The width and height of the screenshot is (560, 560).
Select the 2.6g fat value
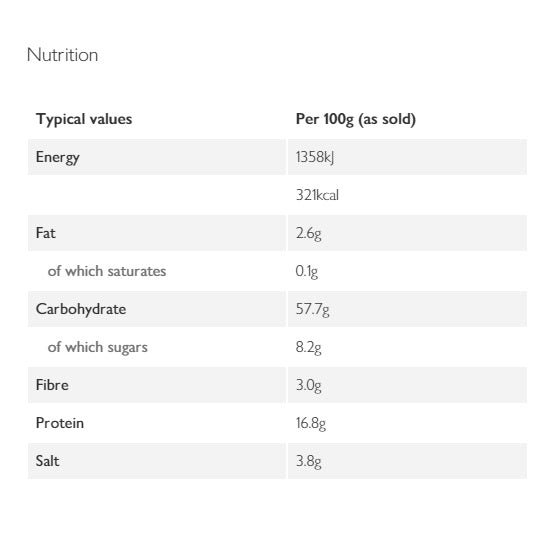tap(309, 234)
